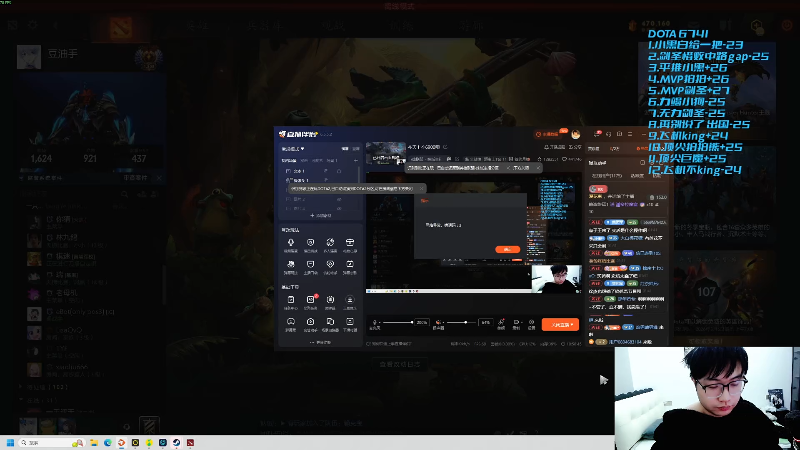The height and width of the screenshot is (450, 800).
Task: Open the tool icon showing a red notification badge
Action: pos(311,300)
